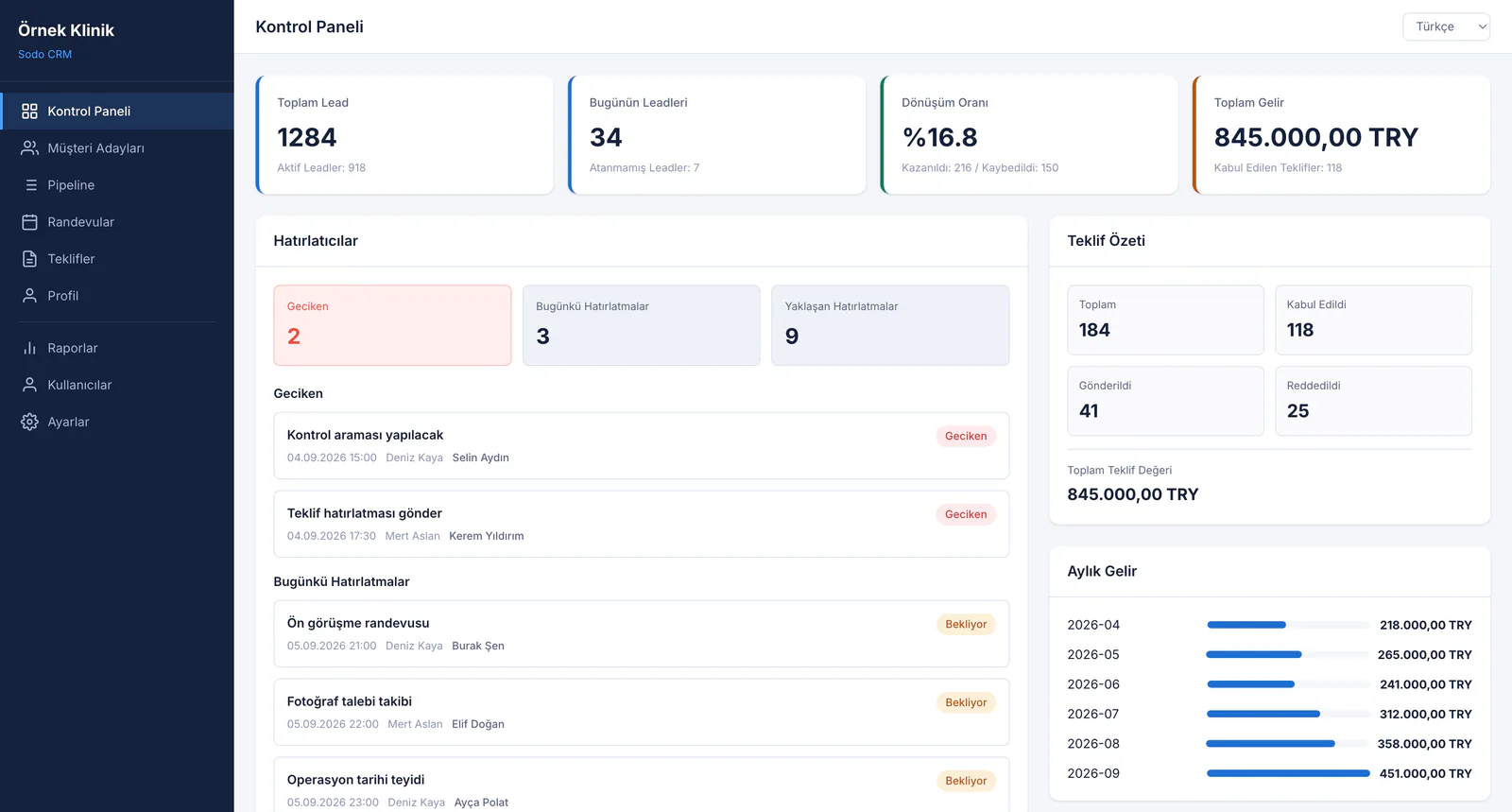This screenshot has width=1512, height=812.
Task: Go to Müşteri Adayları page
Action: [117, 148]
